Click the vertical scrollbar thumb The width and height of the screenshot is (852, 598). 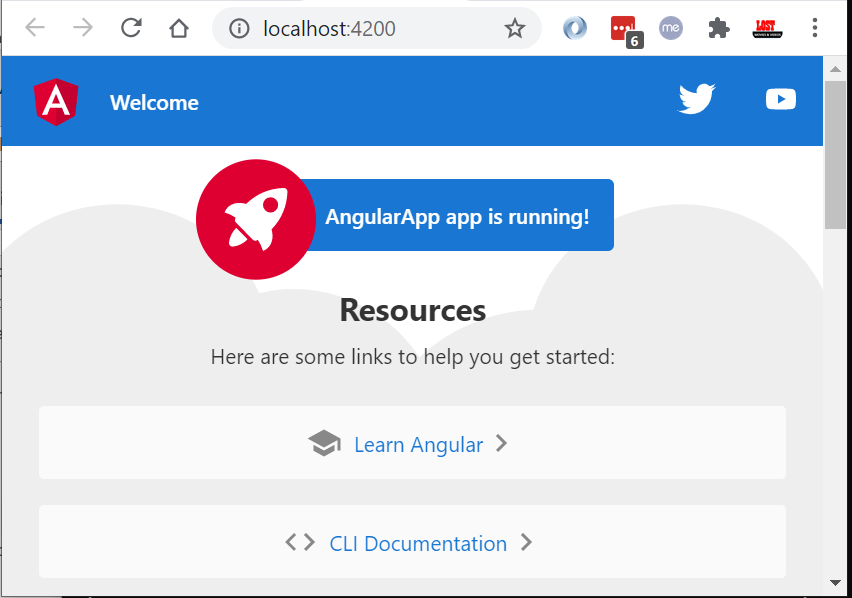[x=834, y=155]
